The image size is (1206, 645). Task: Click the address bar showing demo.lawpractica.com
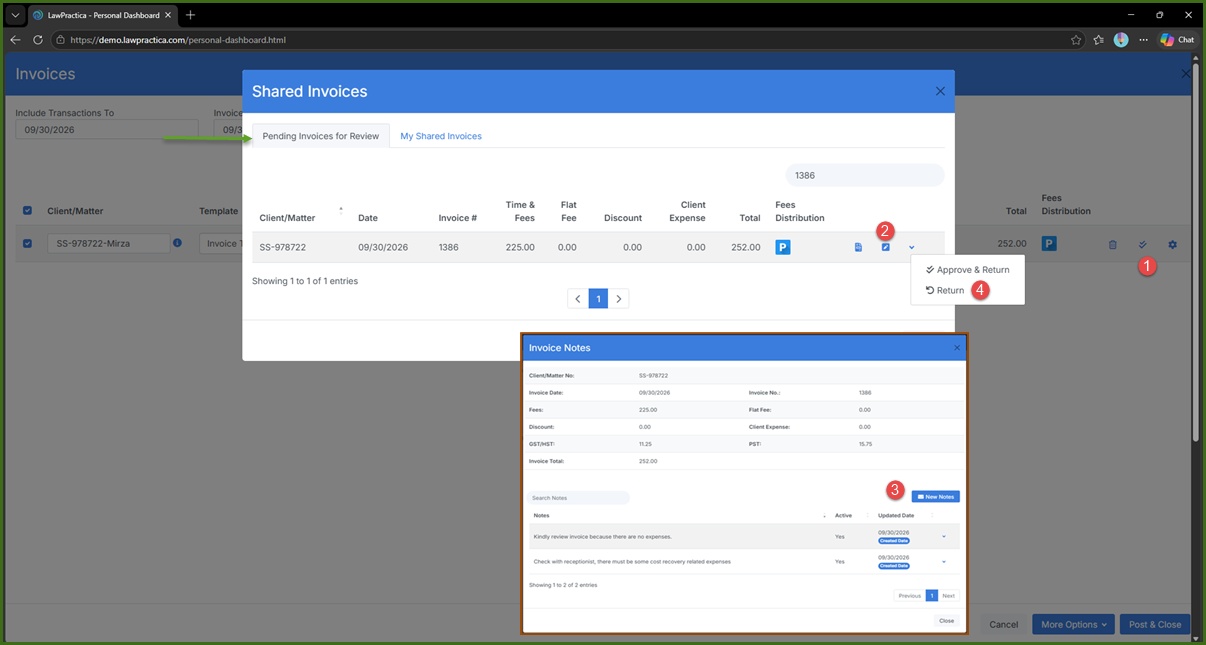(560, 40)
